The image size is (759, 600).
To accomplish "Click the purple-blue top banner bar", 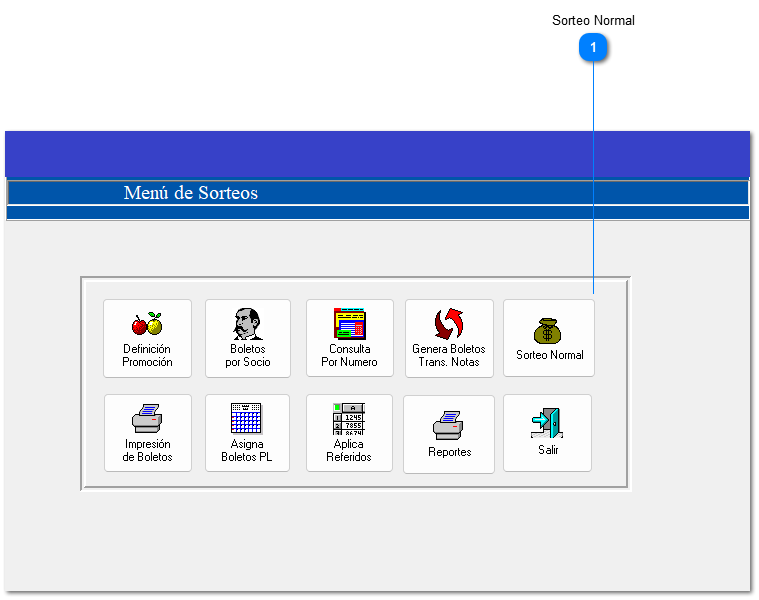I will (377, 154).
